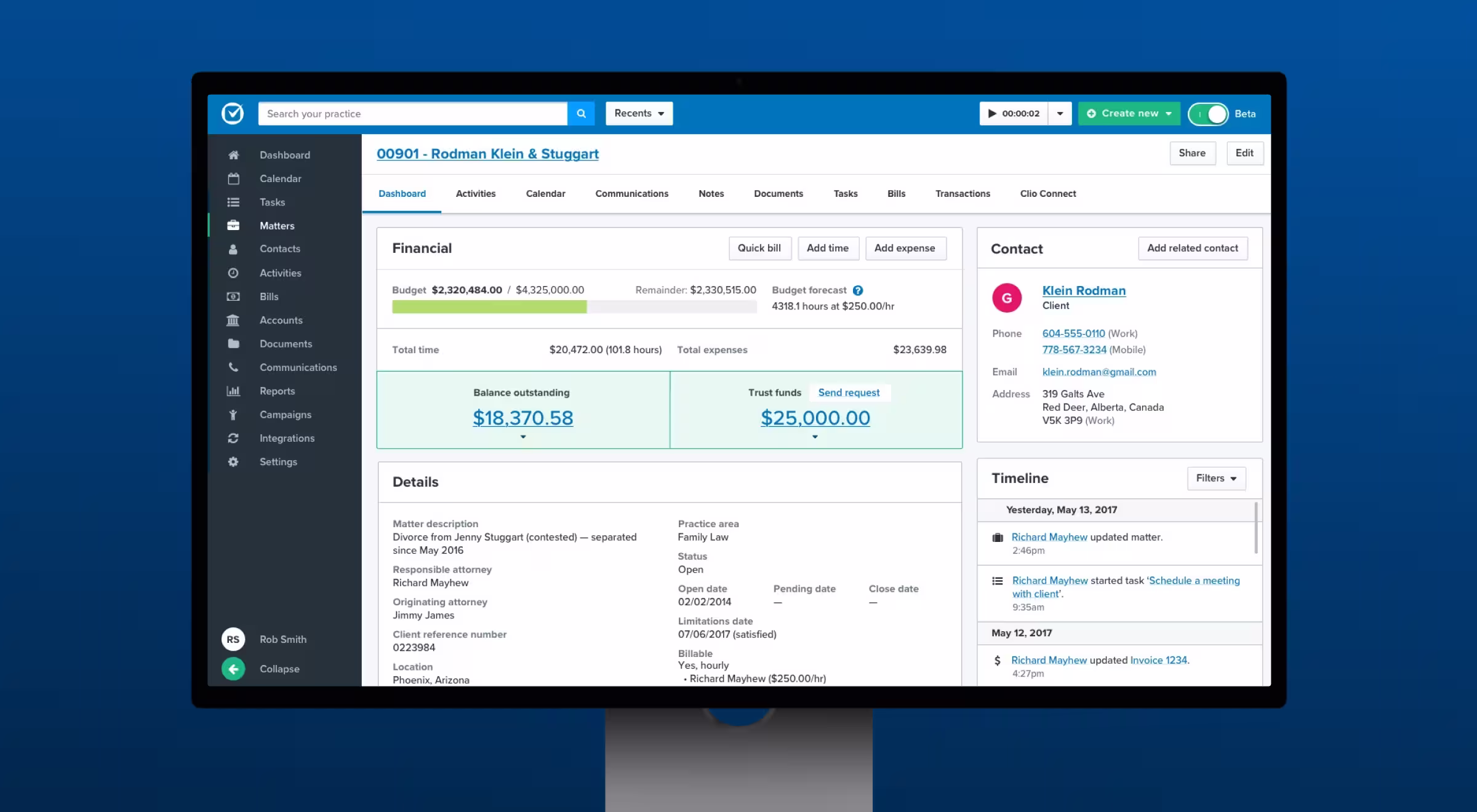Click the Settings gear icon

[x=233, y=461]
